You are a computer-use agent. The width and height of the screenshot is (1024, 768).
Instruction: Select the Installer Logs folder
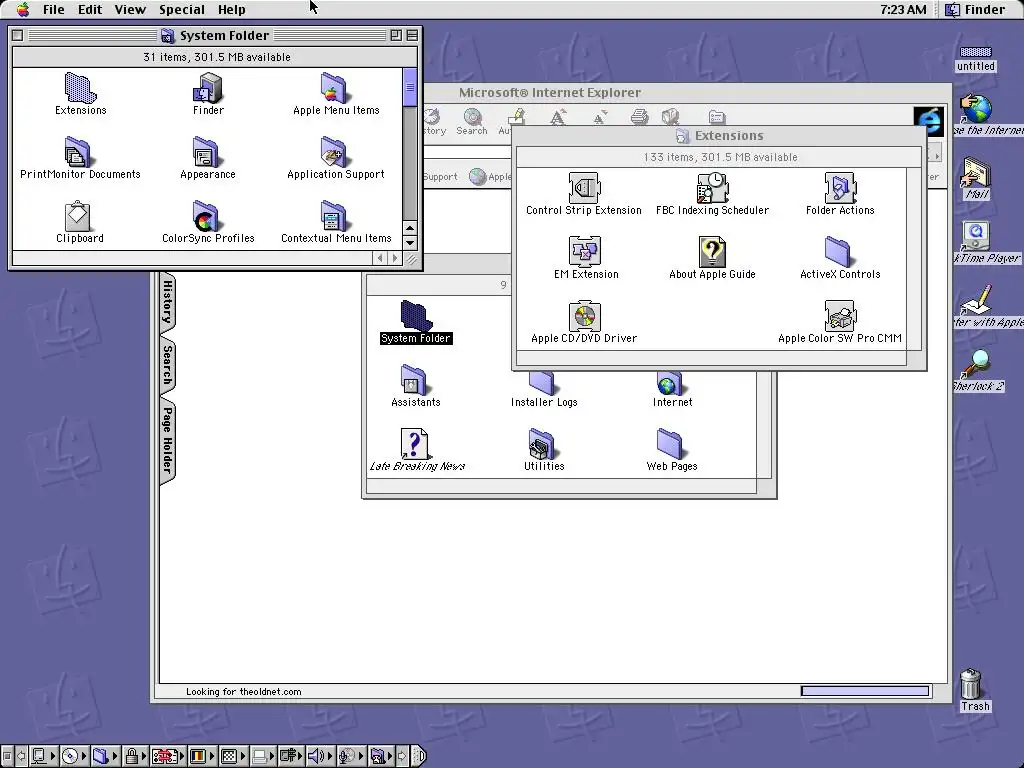tap(541, 383)
